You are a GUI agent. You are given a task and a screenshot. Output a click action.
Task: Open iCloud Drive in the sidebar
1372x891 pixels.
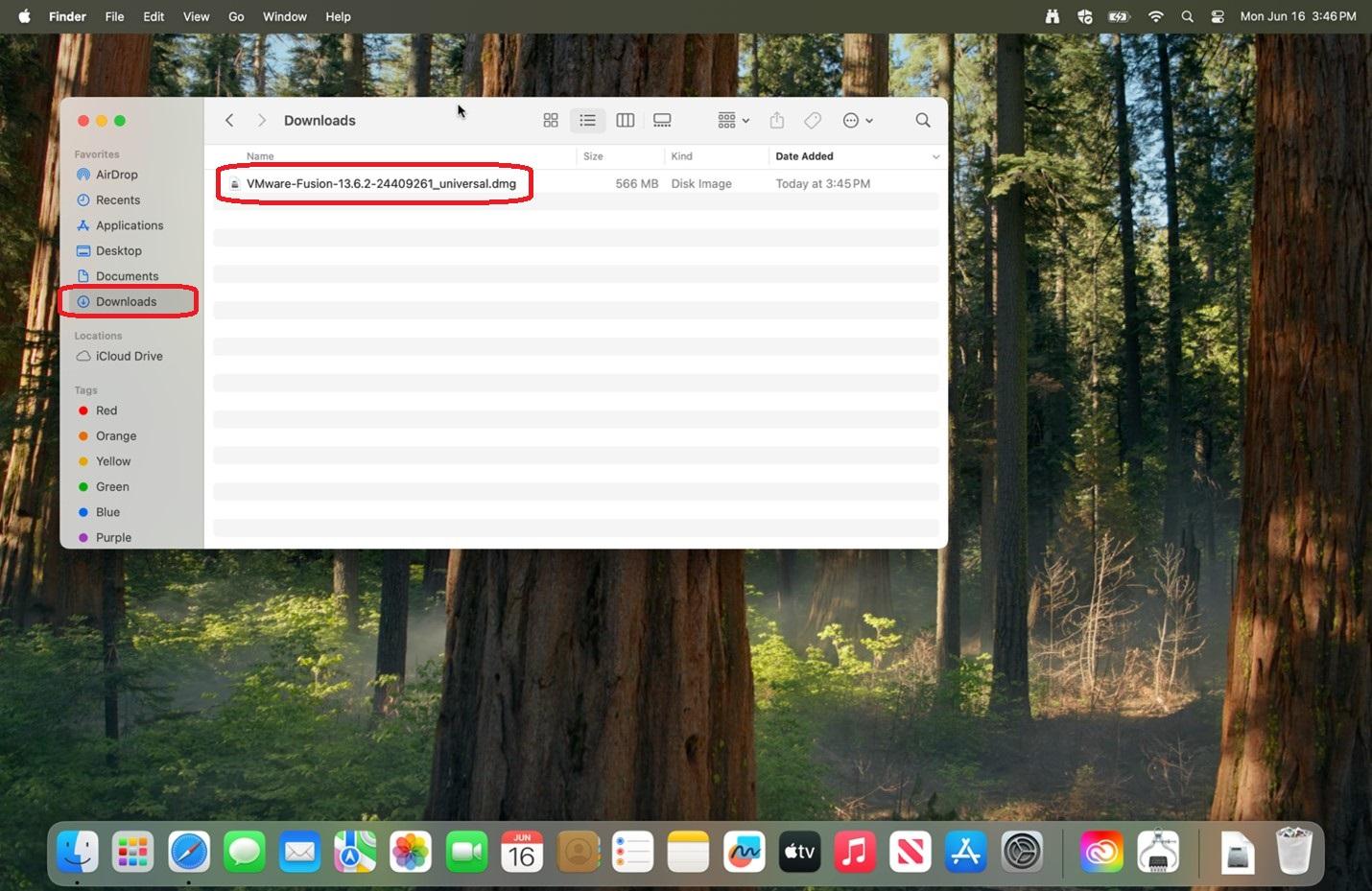(130, 356)
